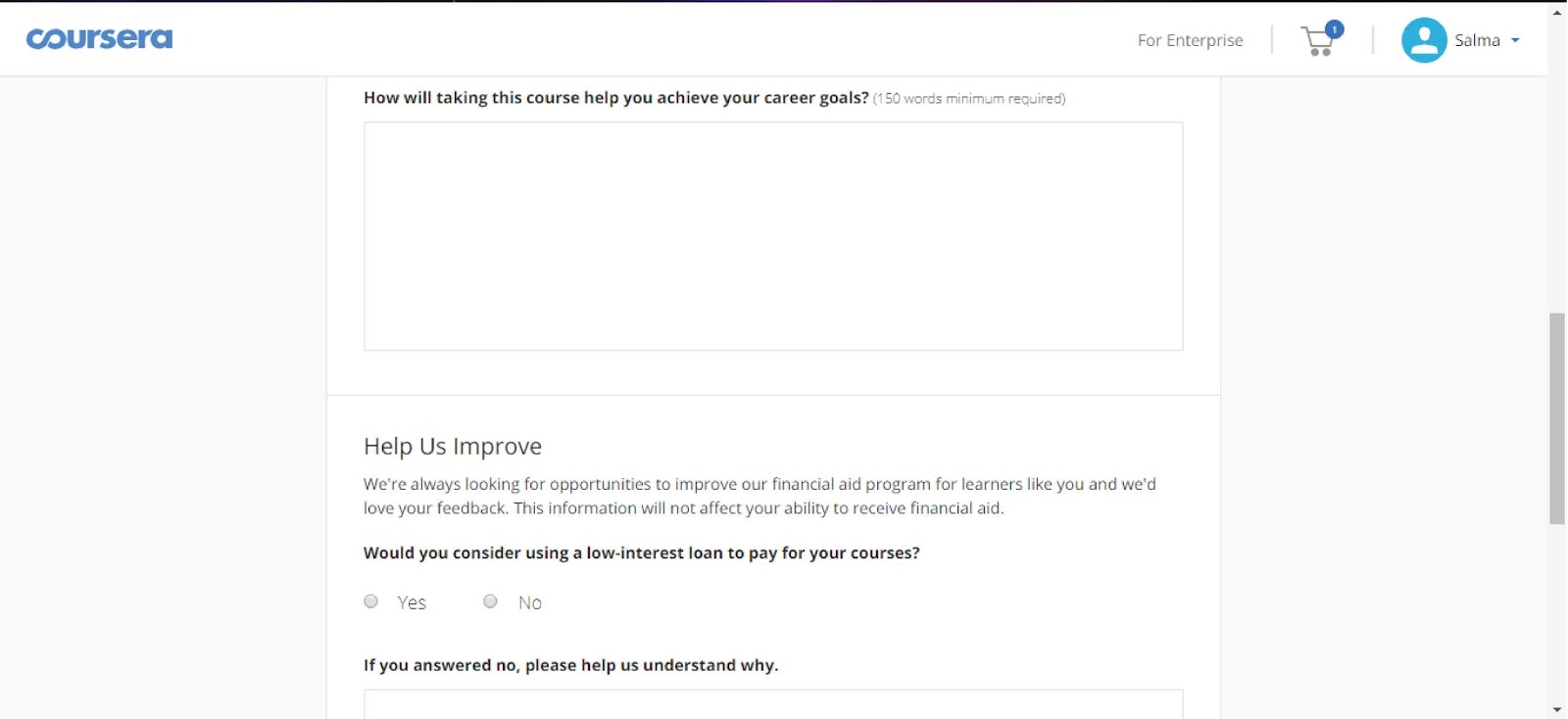Select Yes for low-interest loan
The width and height of the screenshot is (1568, 719).
(370, 601)
